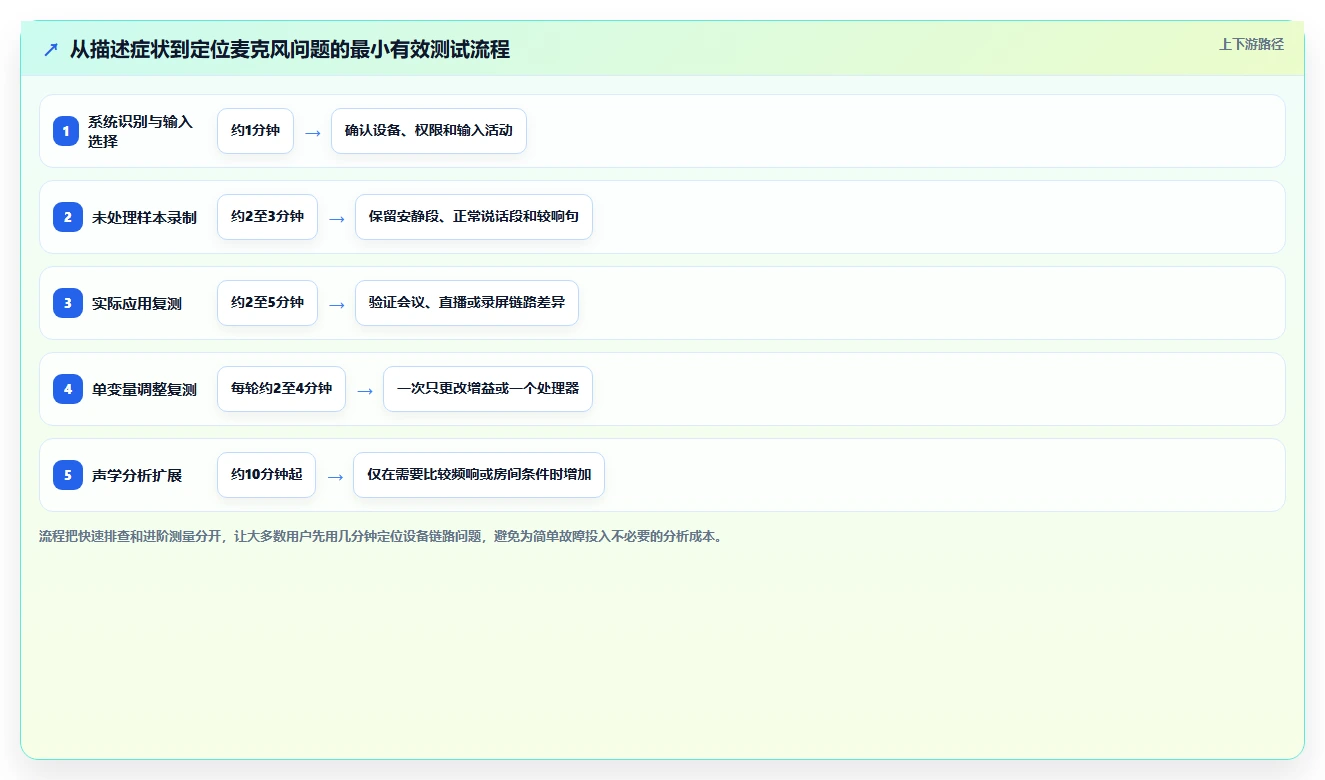Click the step label 单变量调整复测
The width and height of the screenshot is (1325, 780).
144,389
